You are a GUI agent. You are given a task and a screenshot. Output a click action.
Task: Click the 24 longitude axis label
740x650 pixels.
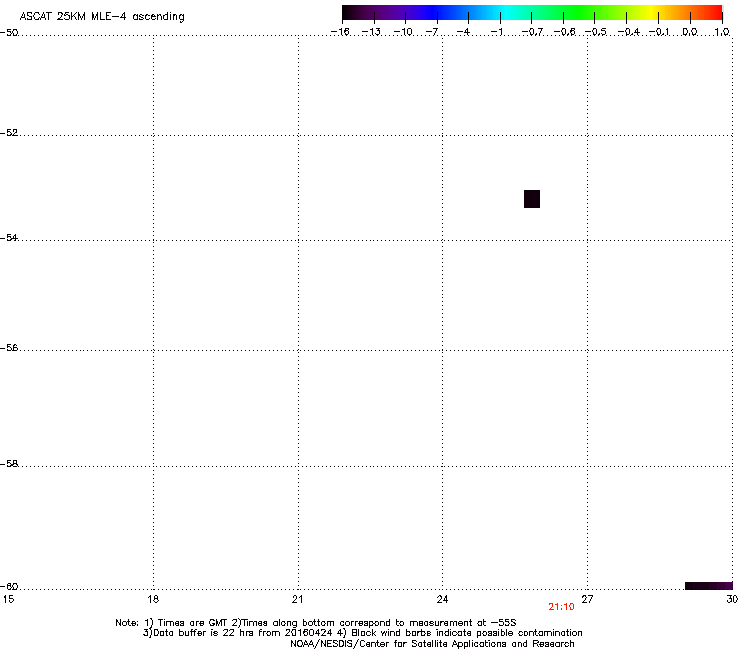pos(442,599)
